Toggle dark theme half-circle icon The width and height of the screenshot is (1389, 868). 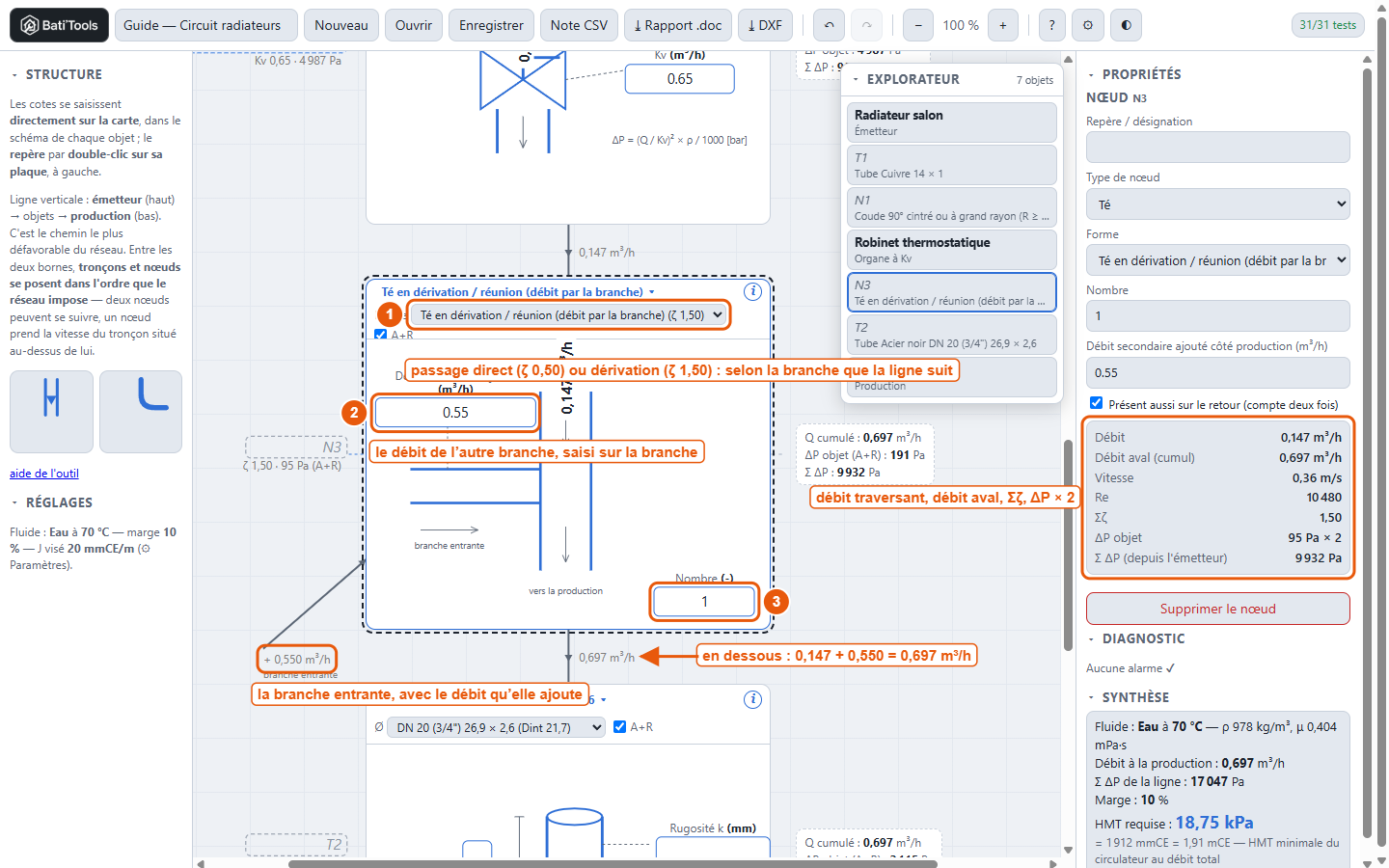pos(1126,25)
